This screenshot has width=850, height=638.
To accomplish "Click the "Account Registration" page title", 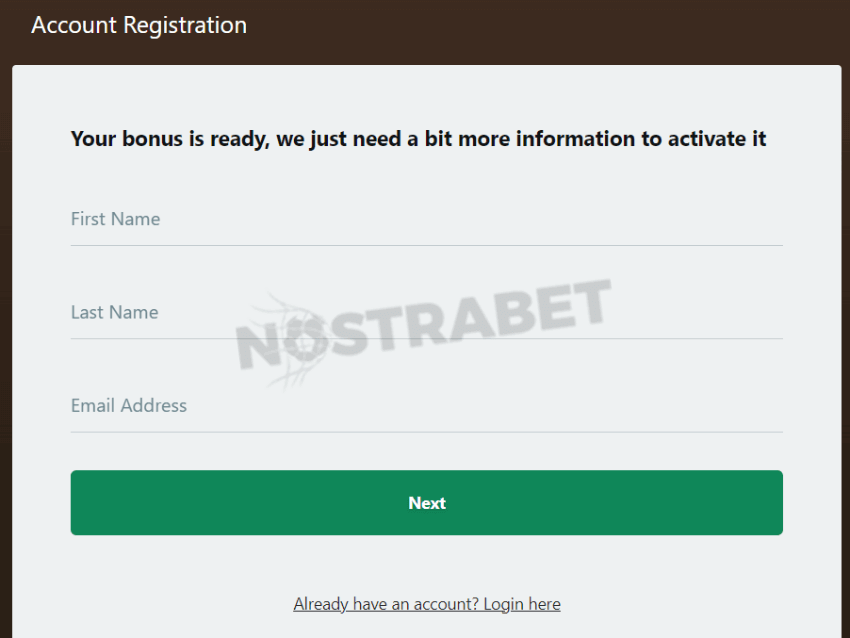I will point(139,25).
